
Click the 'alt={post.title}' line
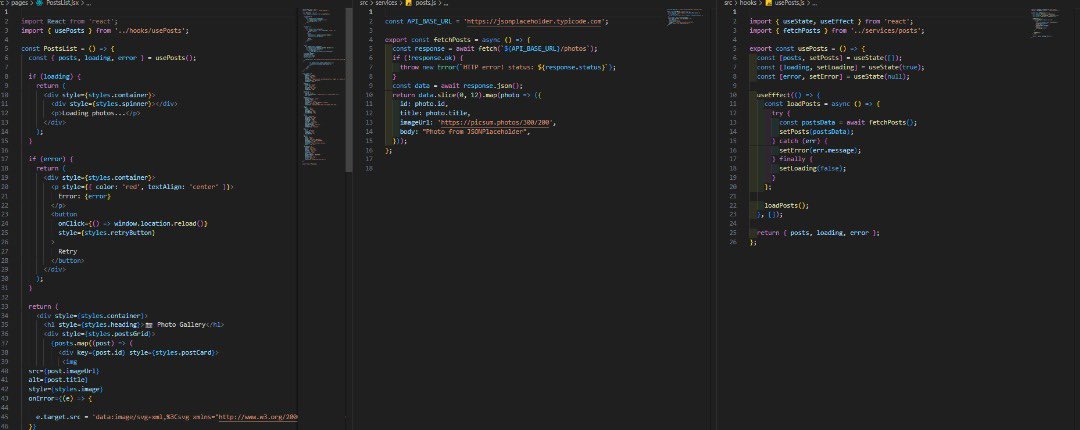[x=59, y=380]
